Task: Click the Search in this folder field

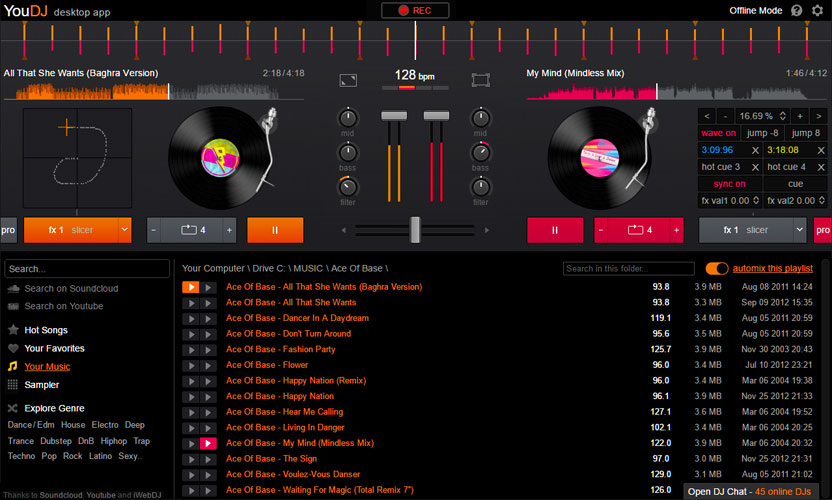Action: coord(629,269)
